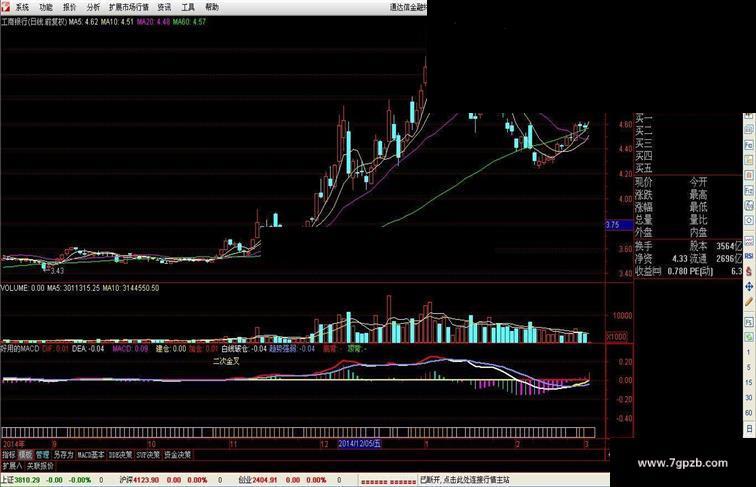Select the DDE决策 template tab
The height and width of the screenshot is (487, 756).
click(x=121, y=455)
